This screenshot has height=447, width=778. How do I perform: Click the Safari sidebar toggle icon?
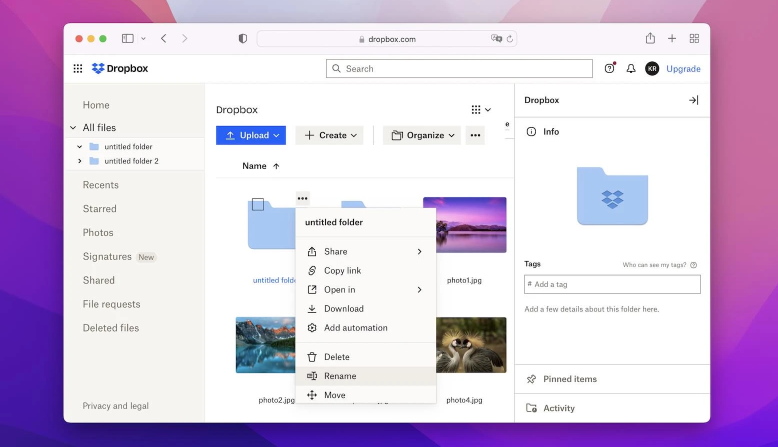[128, 38]
